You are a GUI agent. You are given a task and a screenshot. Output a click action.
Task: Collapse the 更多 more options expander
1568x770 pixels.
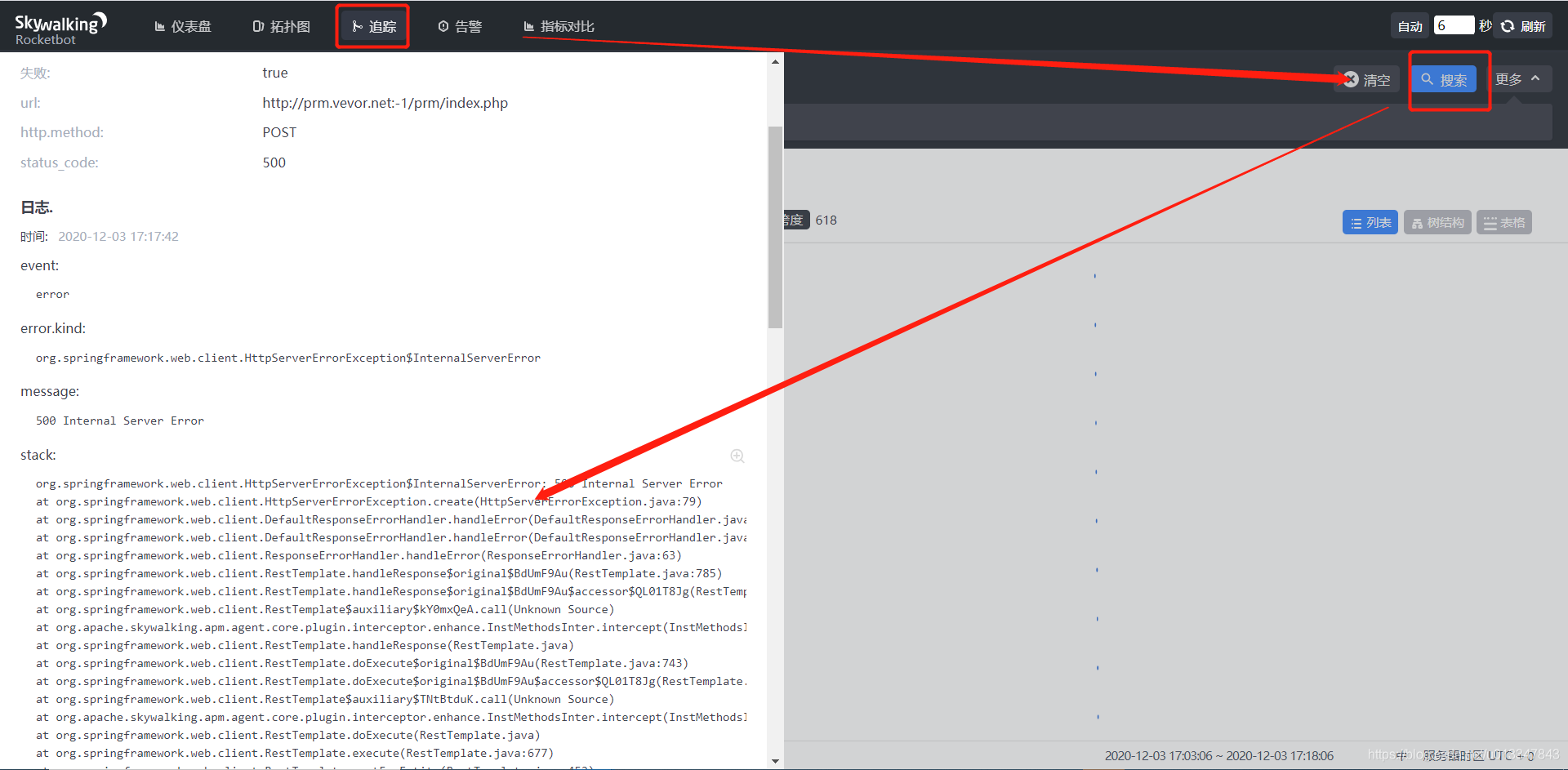pyautogui.click(x=1517, y=79)
